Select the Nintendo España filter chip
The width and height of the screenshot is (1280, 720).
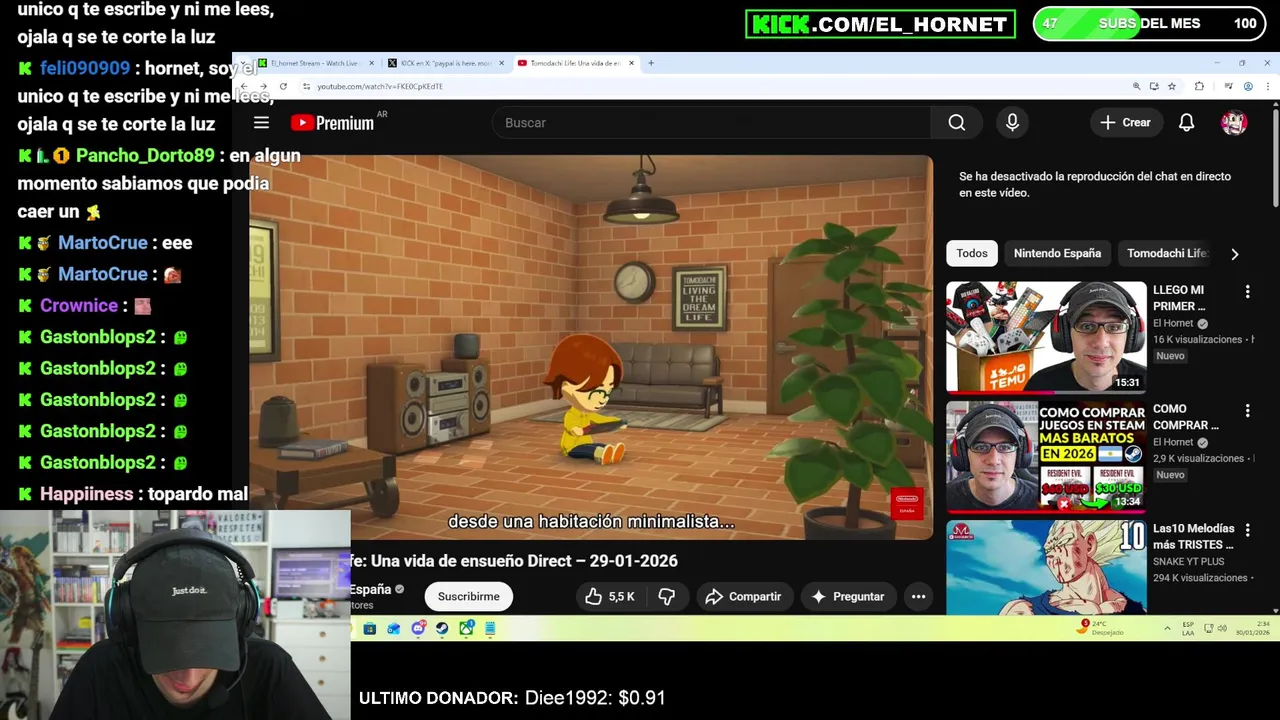coord(1057,253)
